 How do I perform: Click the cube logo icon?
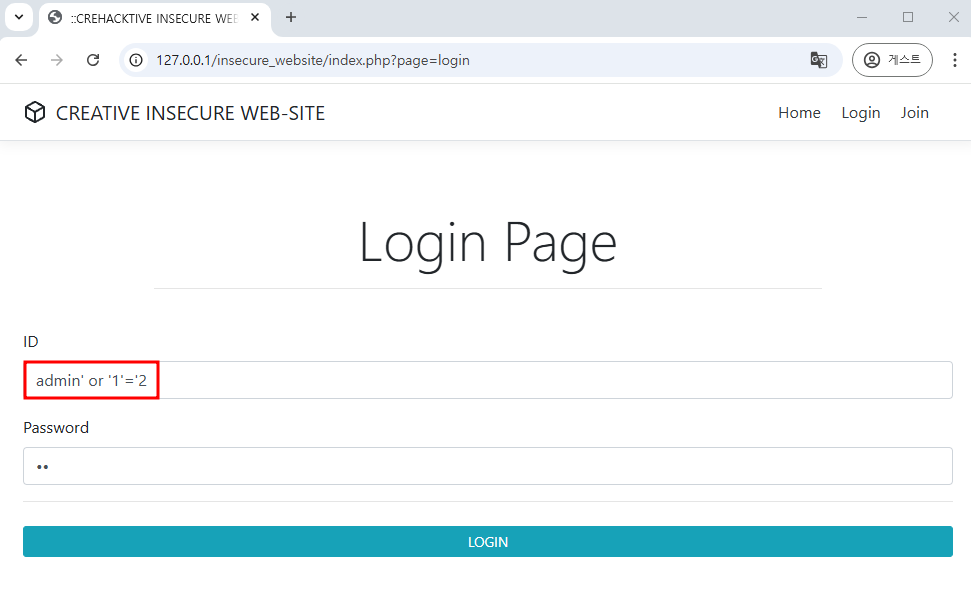35,113
